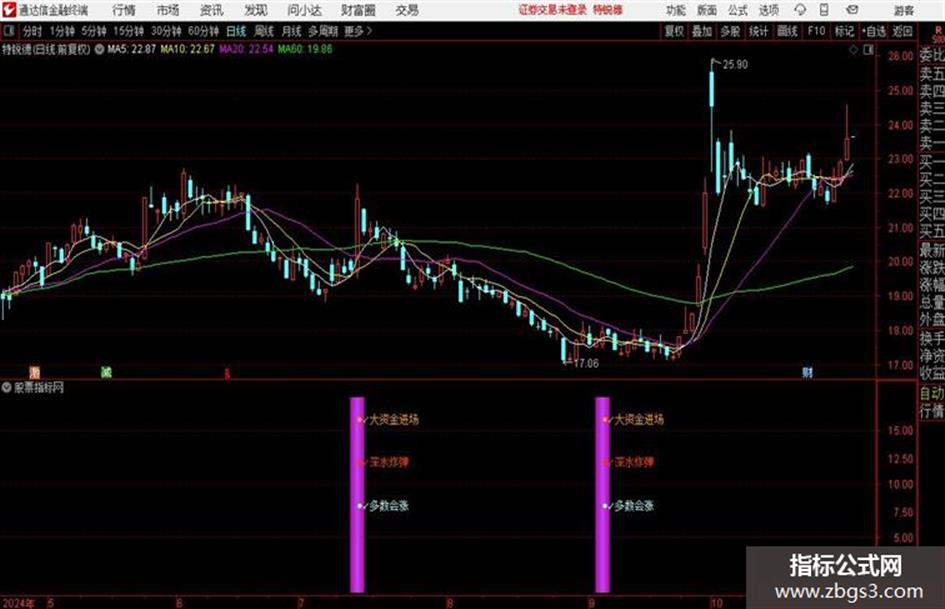945x609 pixels.
Task: Click the 通达信 application logo icon
Action: pos(8,10)
